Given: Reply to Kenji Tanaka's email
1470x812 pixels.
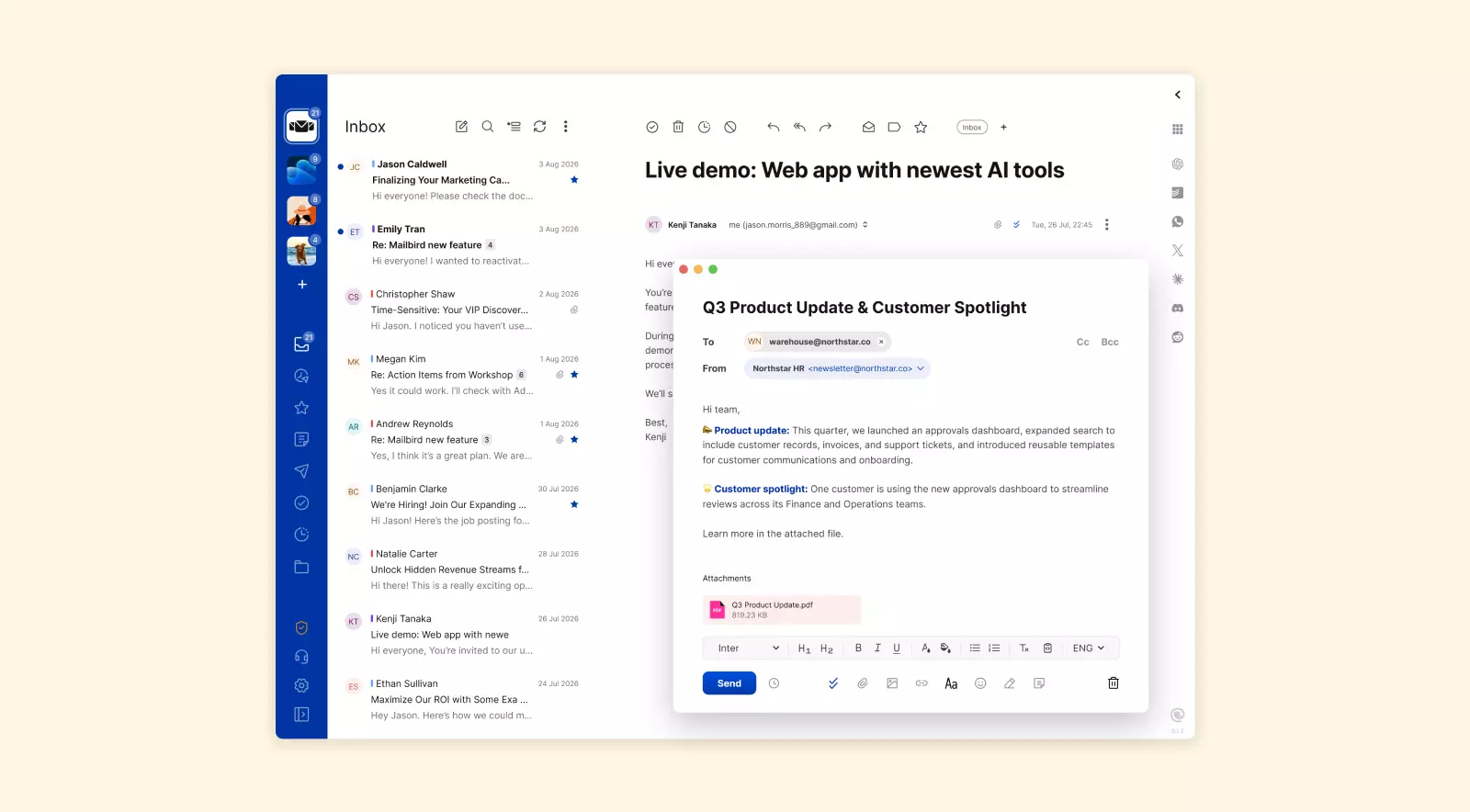Looking at the screenshot, I should [x=774, y=127].
